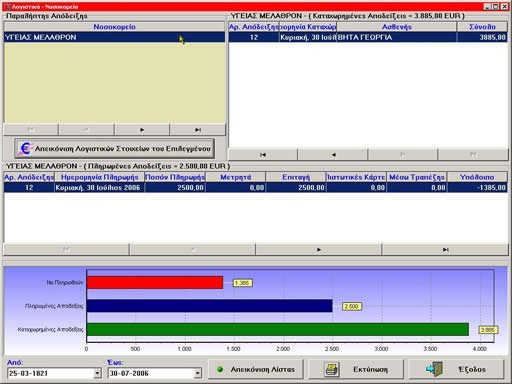Go to first record in paid receipts

coord(66,250)
